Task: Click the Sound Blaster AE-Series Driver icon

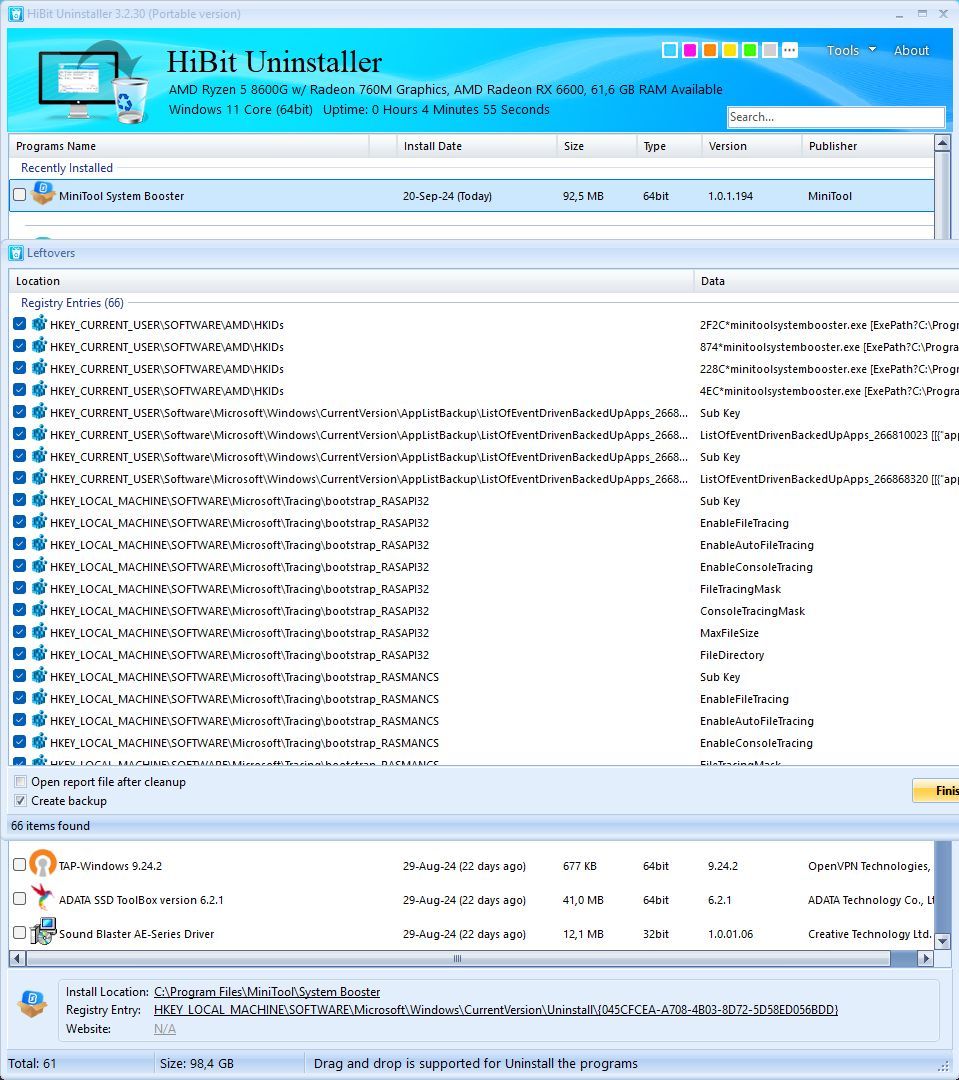Action: pos(43,931)
